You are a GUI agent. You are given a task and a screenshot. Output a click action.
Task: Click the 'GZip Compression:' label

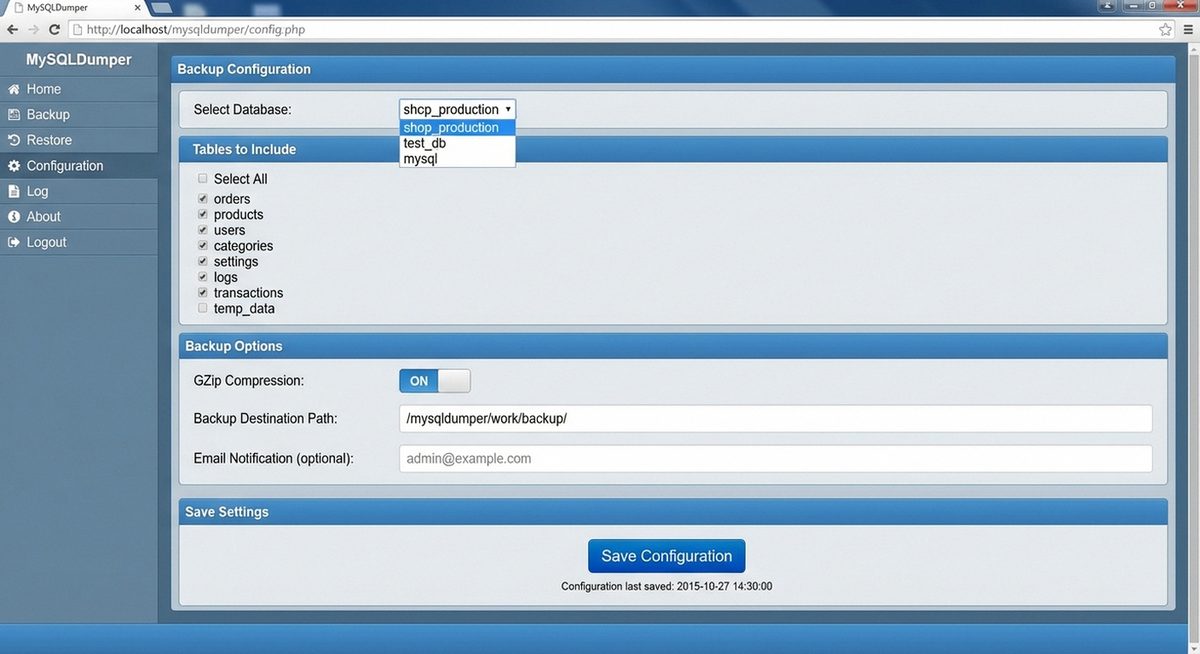tap(249, 381)
